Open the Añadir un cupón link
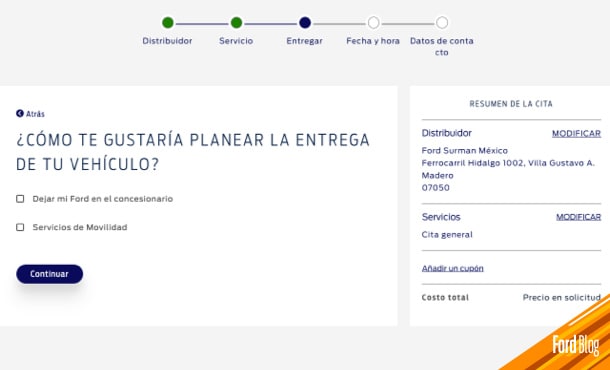This screenshot has height=370, width=610. coord(452,268)
